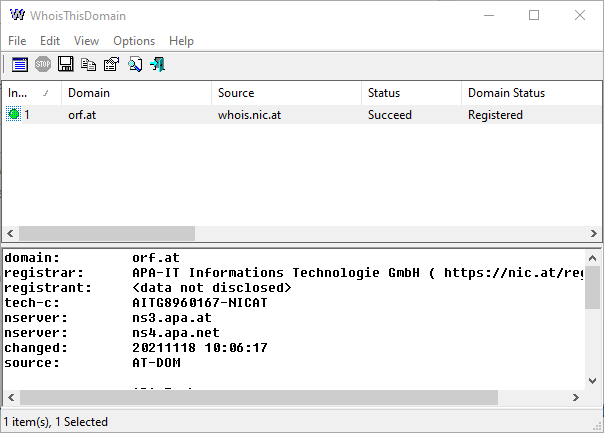
Task: Click the left arrow of domain list scrollbar
Action: [10, 233]
